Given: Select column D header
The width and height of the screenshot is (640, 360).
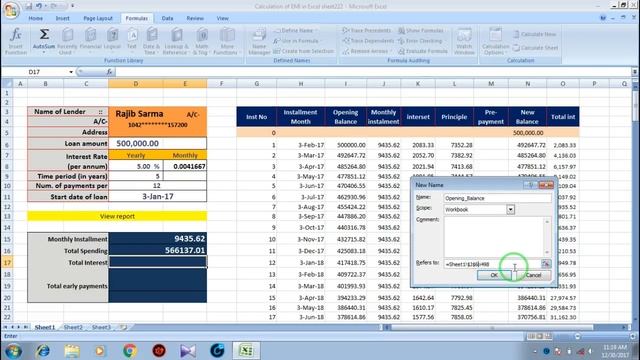Looking at the screenshot, I should click(x=136, y=84).
